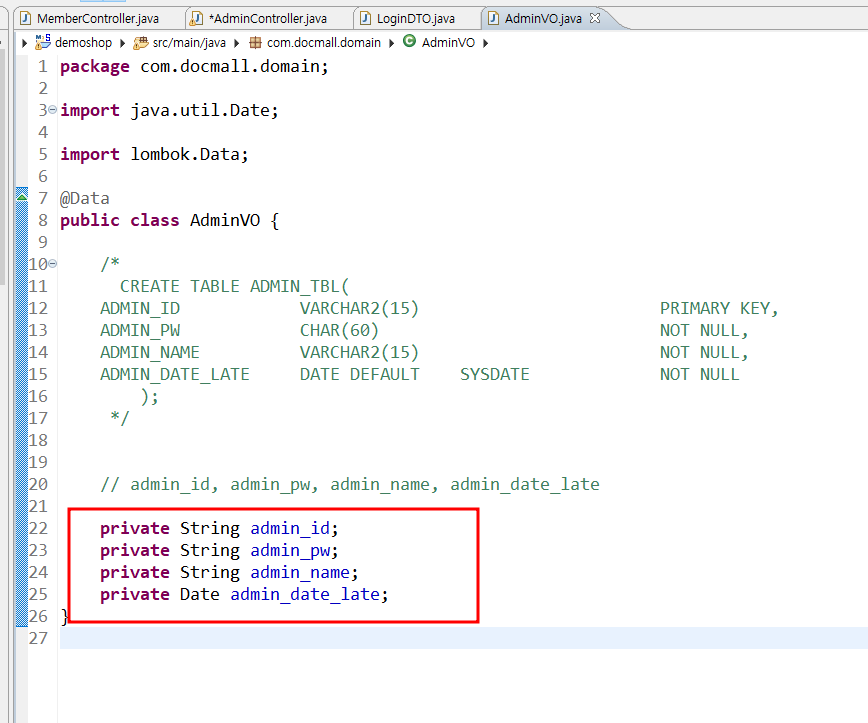Click the class name AdminVO in declaration

225,220
